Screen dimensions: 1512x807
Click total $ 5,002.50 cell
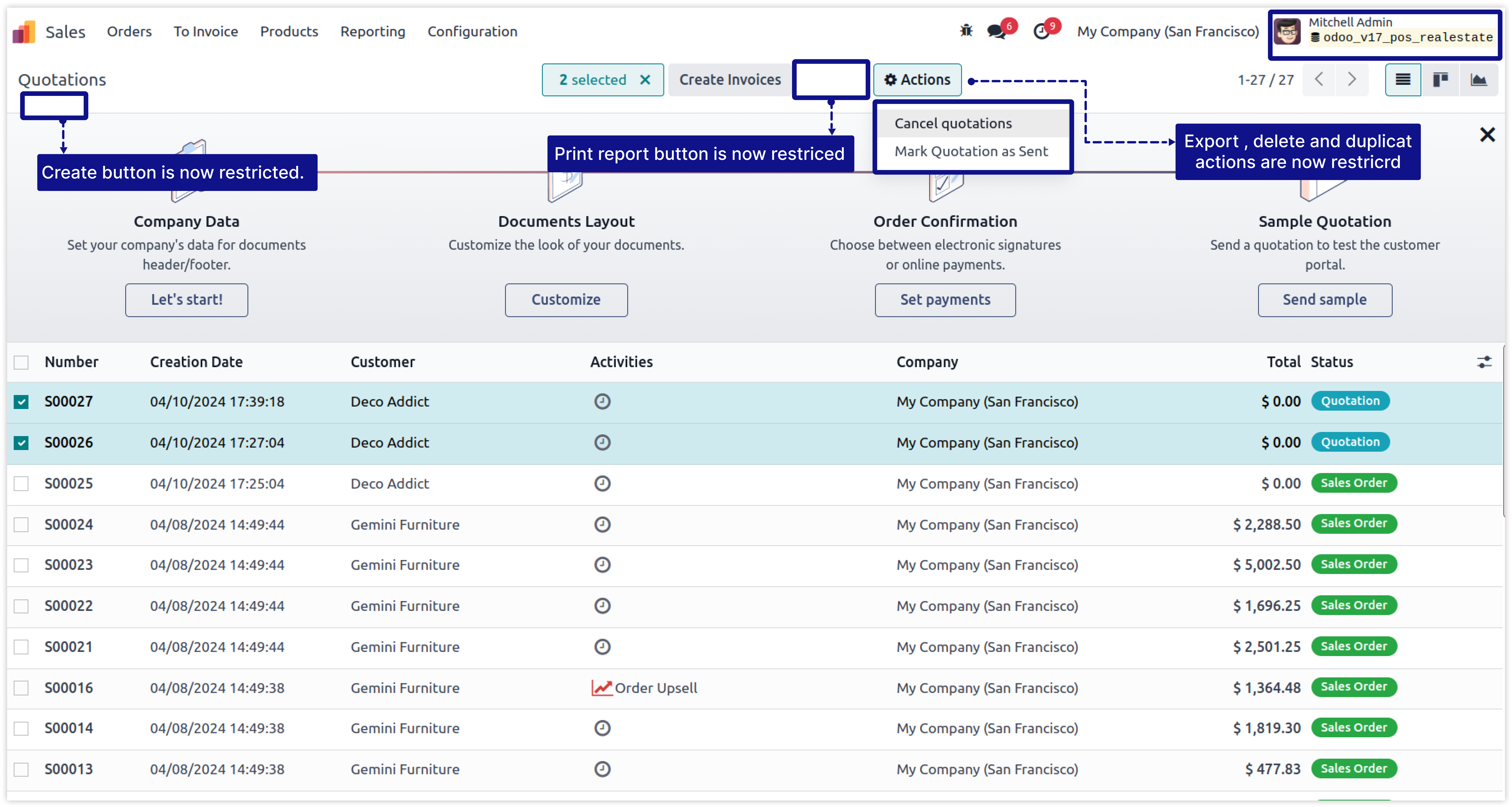1267,565
